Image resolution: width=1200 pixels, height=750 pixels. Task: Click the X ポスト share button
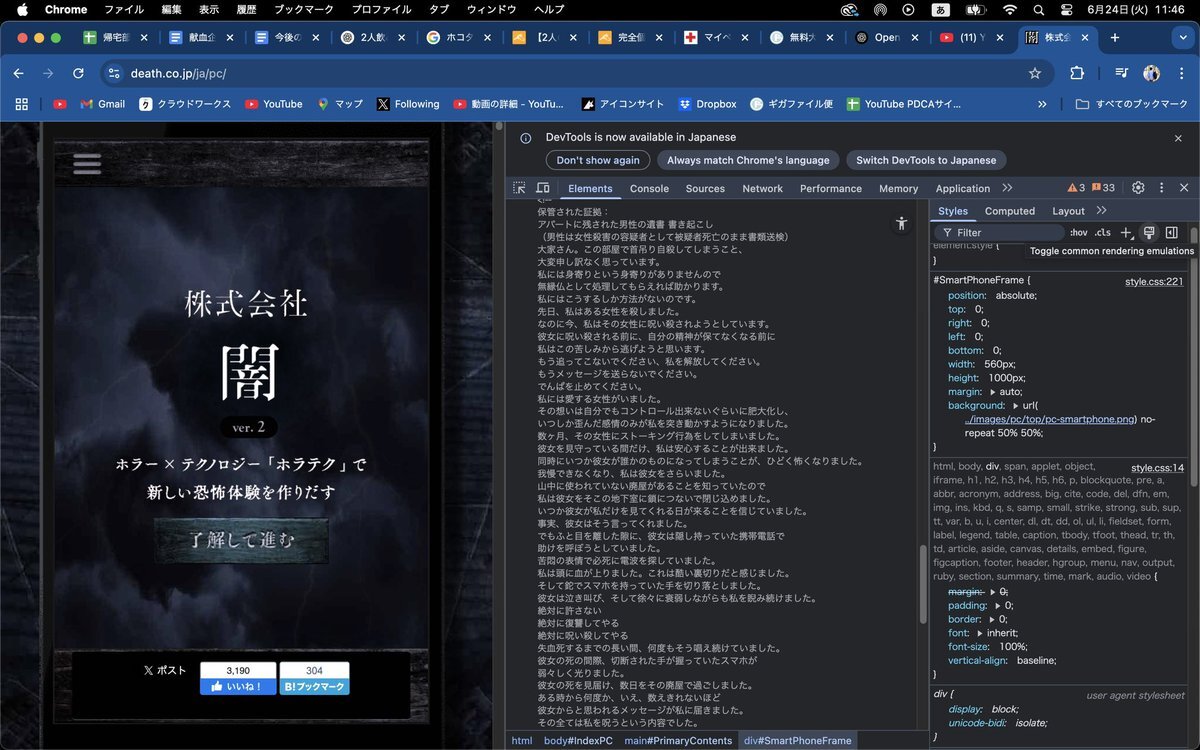(x=165, y=671)
